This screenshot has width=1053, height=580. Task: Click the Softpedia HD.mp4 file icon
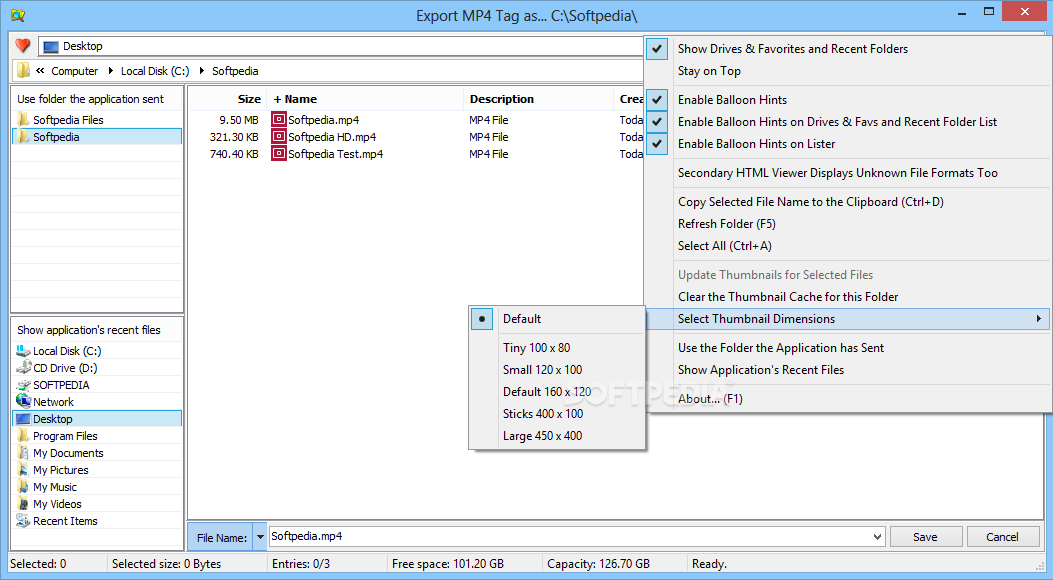(279, 136)
